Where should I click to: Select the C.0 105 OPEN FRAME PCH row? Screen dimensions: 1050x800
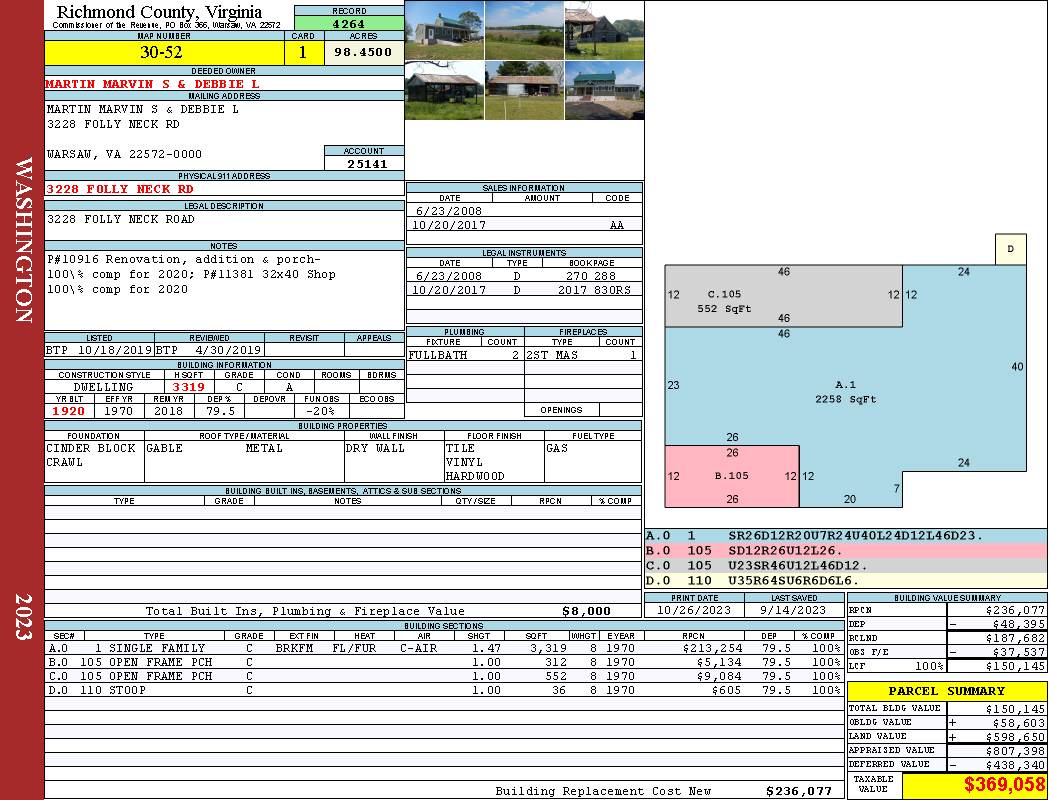(x=443, y=676)
